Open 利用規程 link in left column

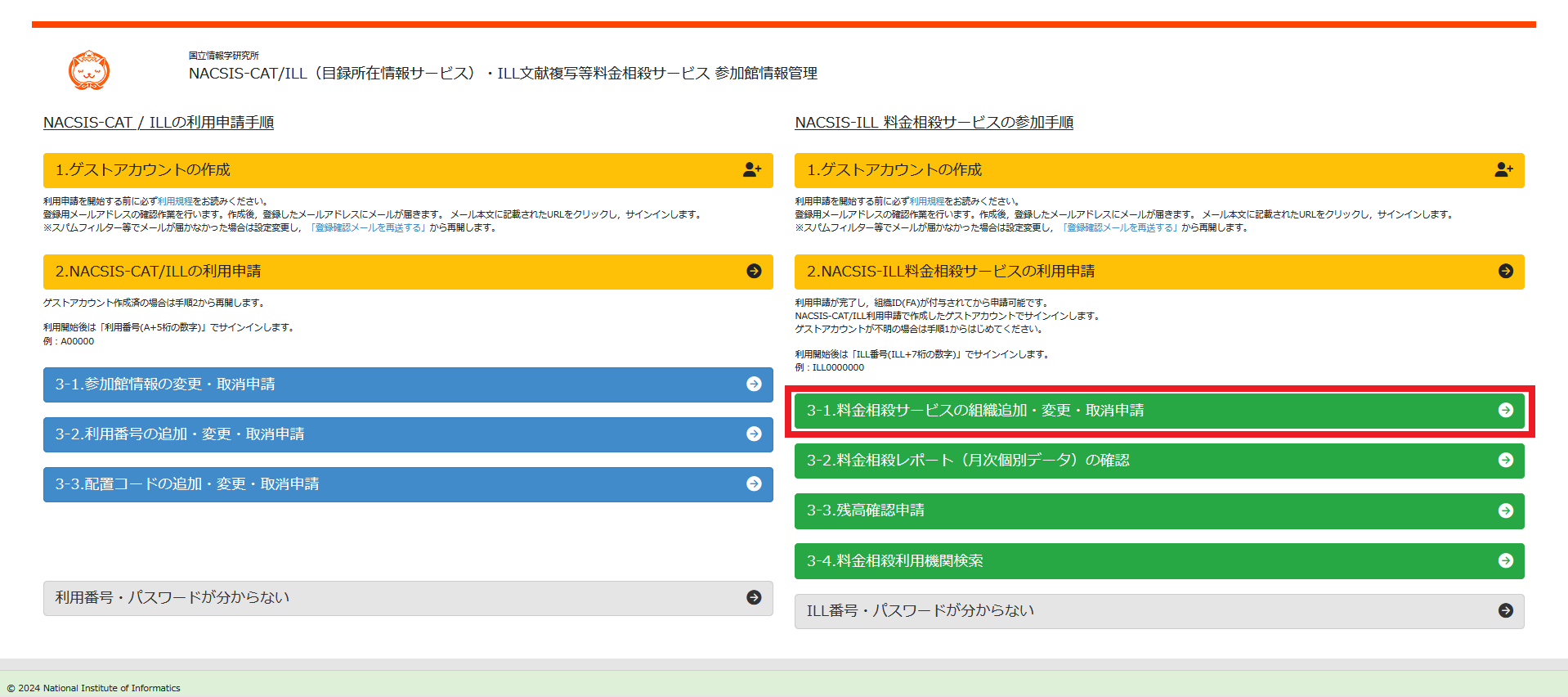(x=175, y=201)
